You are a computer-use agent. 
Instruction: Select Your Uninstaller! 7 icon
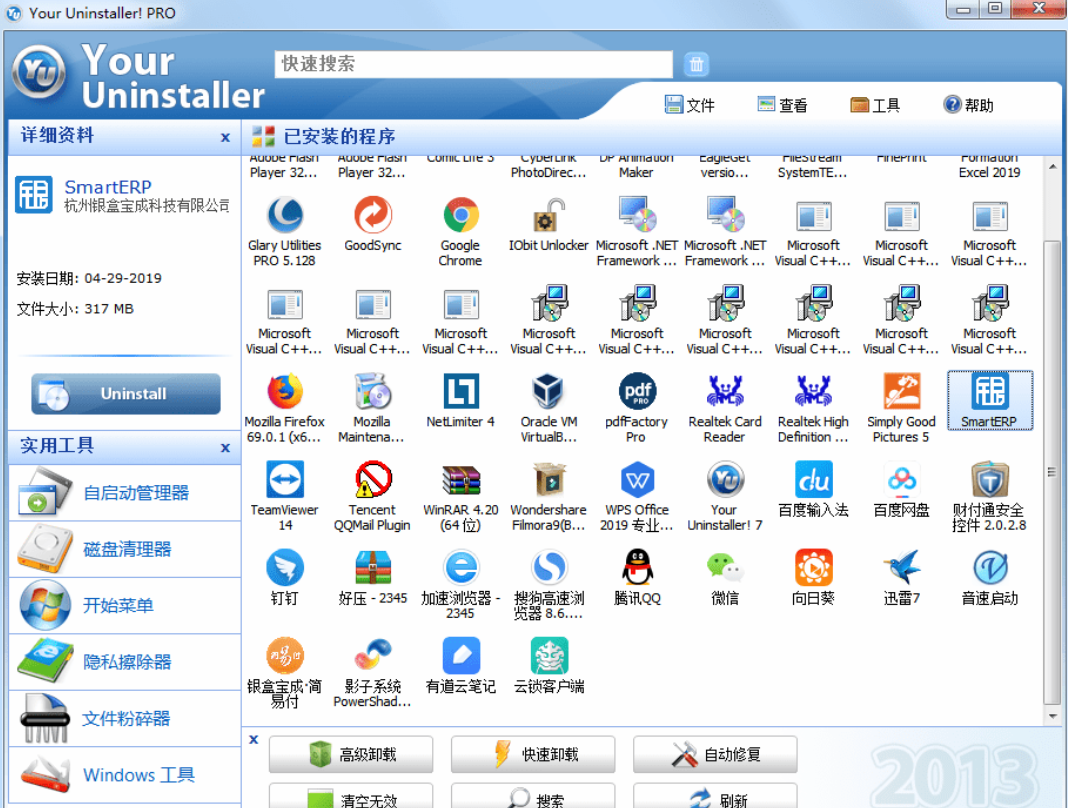(725, 480)
